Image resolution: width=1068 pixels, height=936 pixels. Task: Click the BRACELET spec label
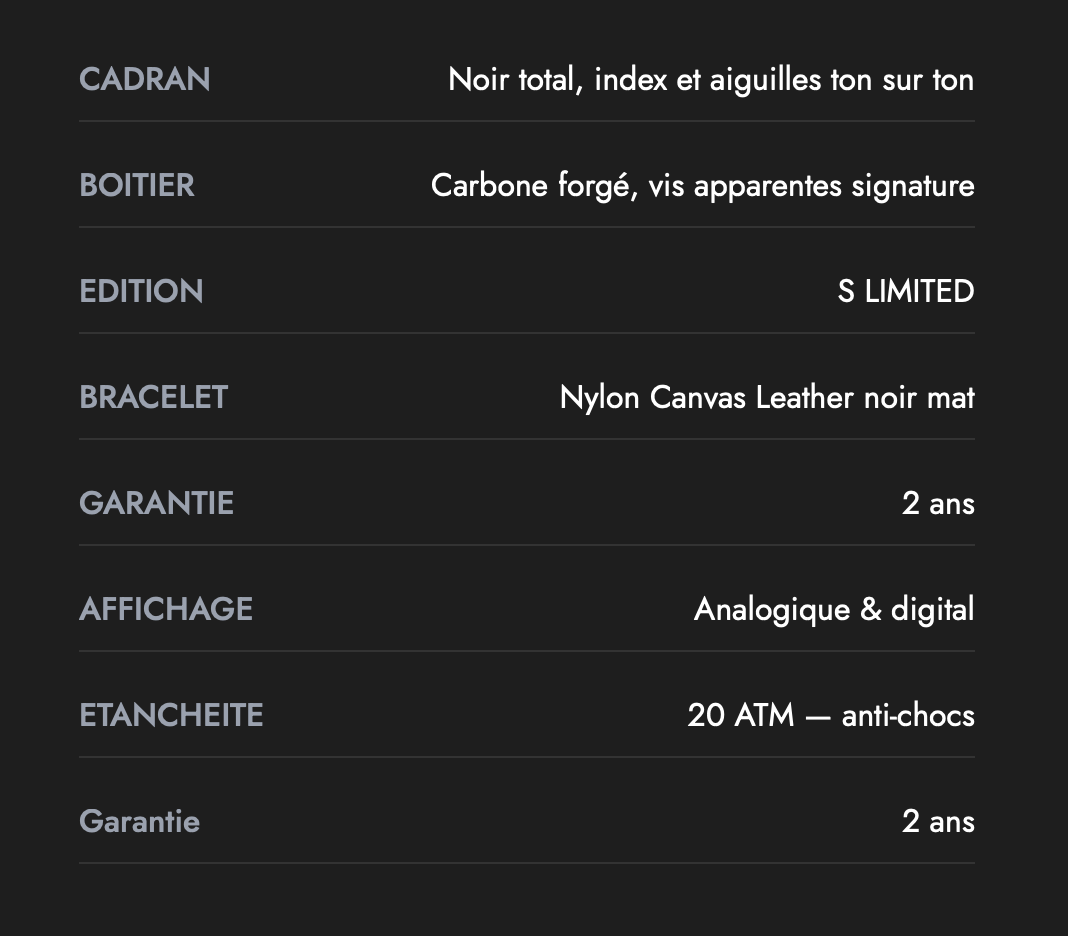coord(154,398)
